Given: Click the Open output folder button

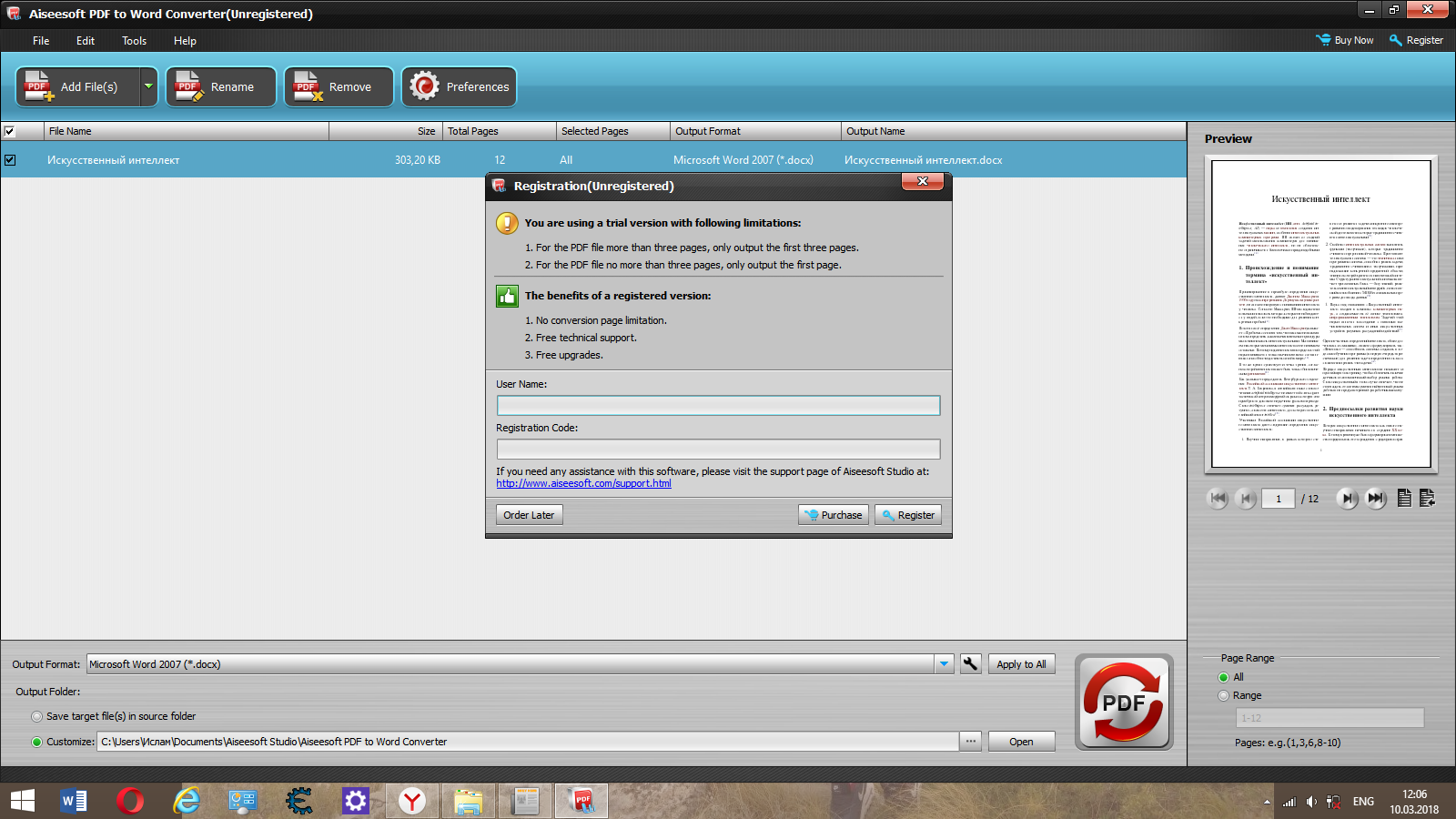Looking at the screenshot, I should pyautogui.click(x=1021, y=742).
